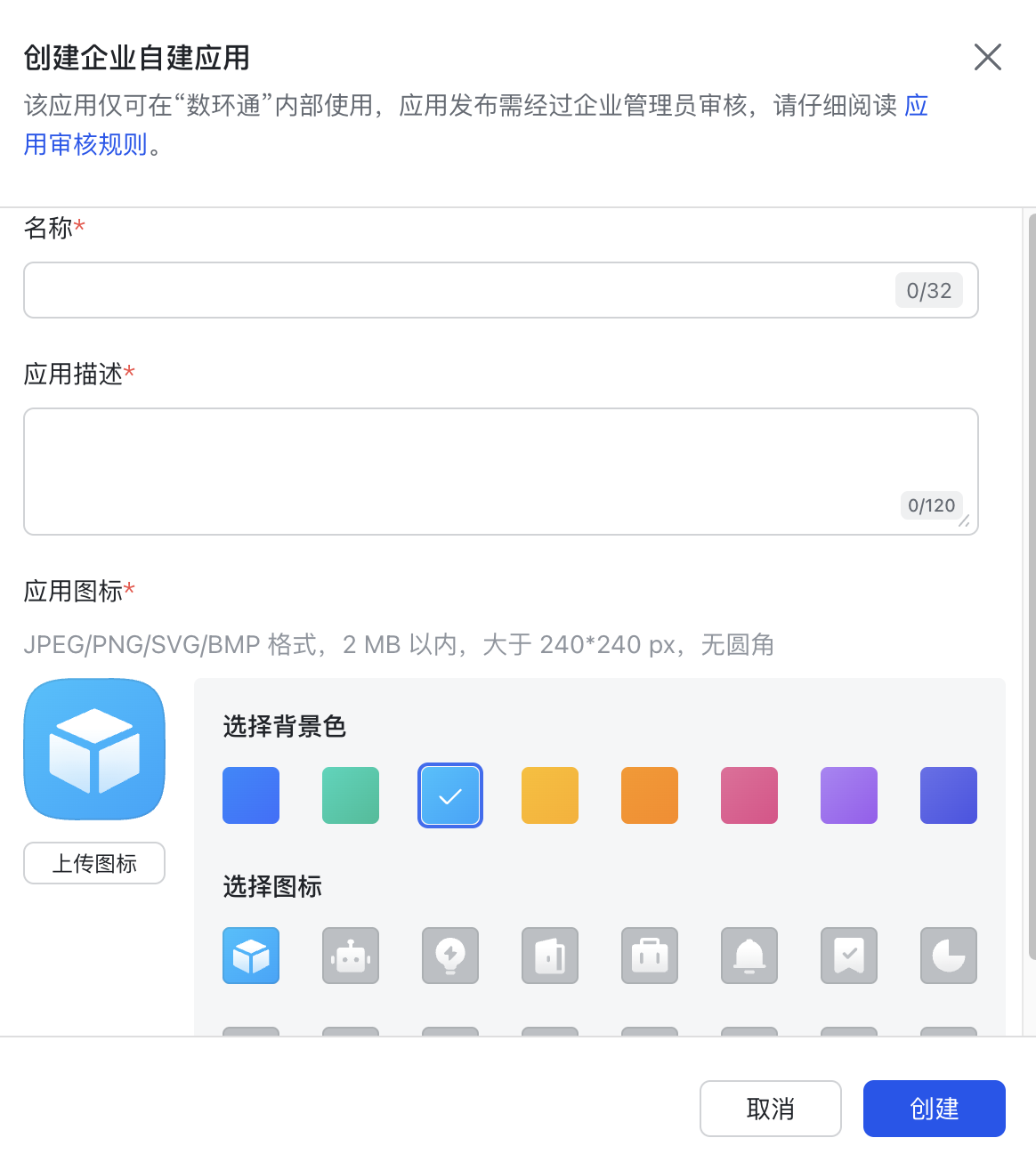The width and height of the screenshot is (1036, 1162).
Task: Select the bookmark checkmark icon
Action: [x=849, y=956]
